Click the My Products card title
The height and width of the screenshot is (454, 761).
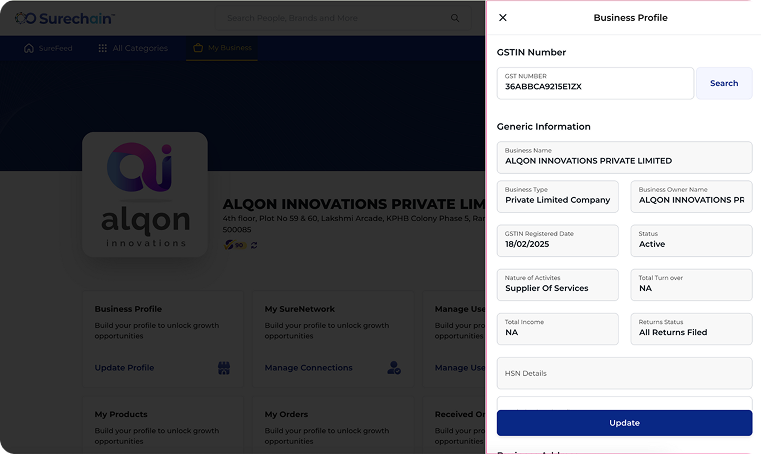pyautogui.click(x=121, y=414)
